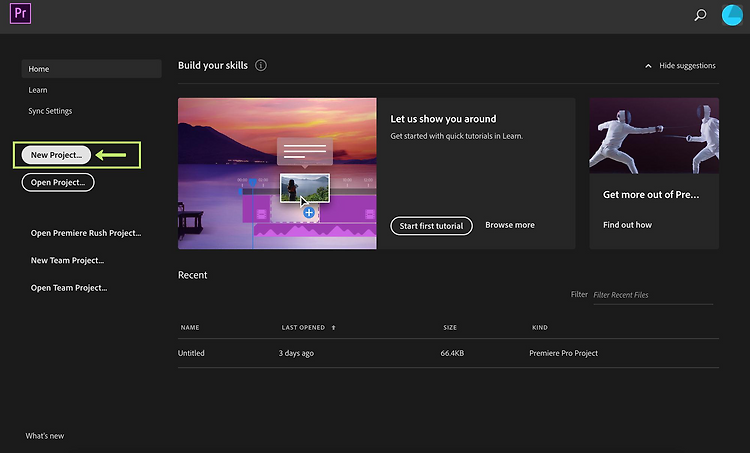This screenshot has width=750, height=453.
Task: Click the Let us show you around heading
Action: 443,119
